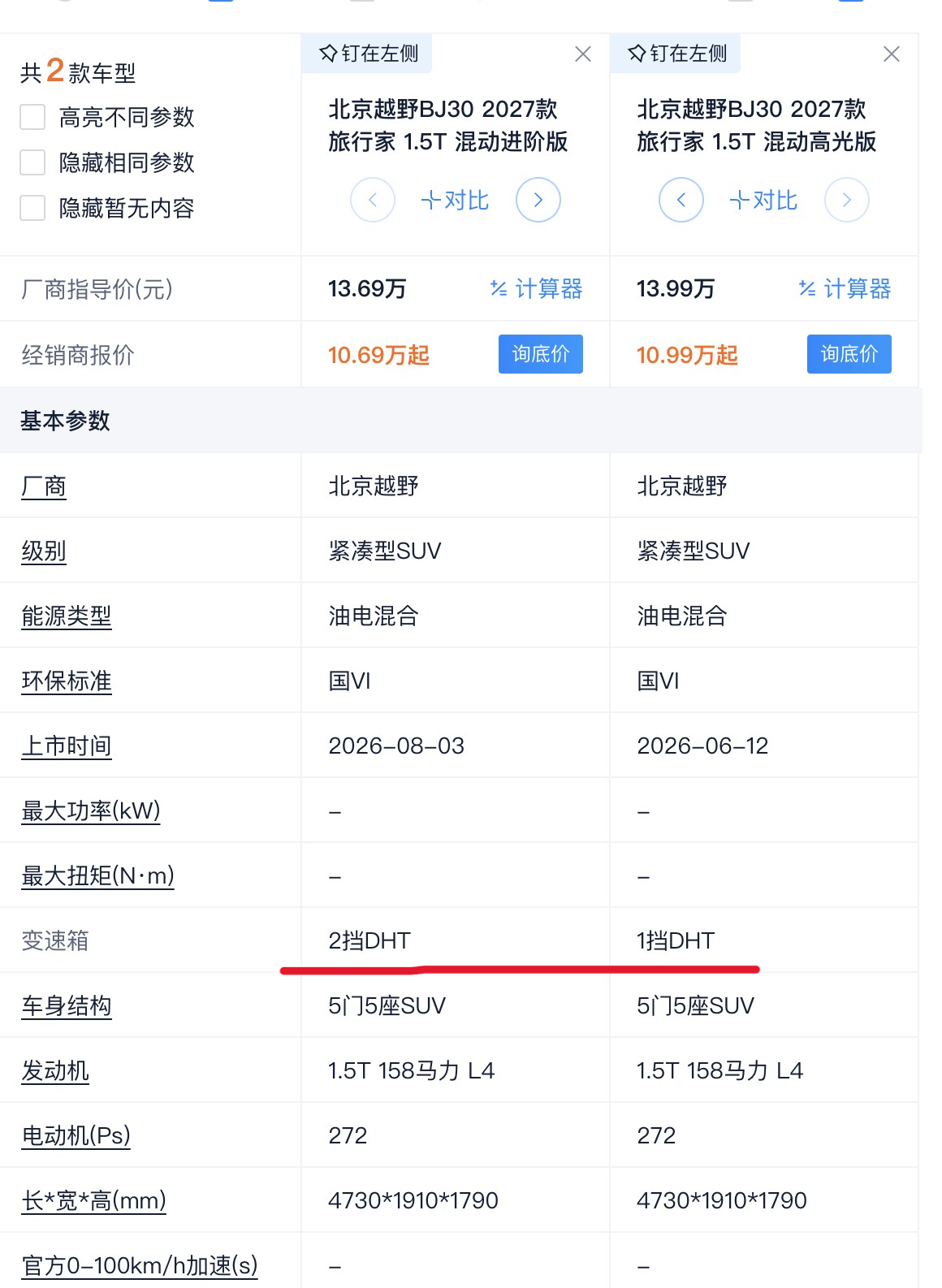Open 计算器 for 13.99万 model
Screen dimensions: 942x1288
(845, 288)
